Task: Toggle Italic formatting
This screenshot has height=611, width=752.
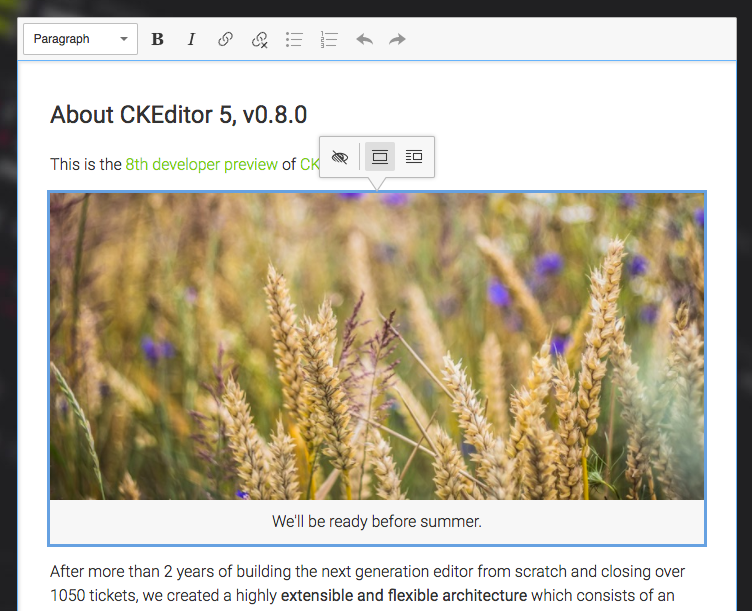Action: (191, 39)
